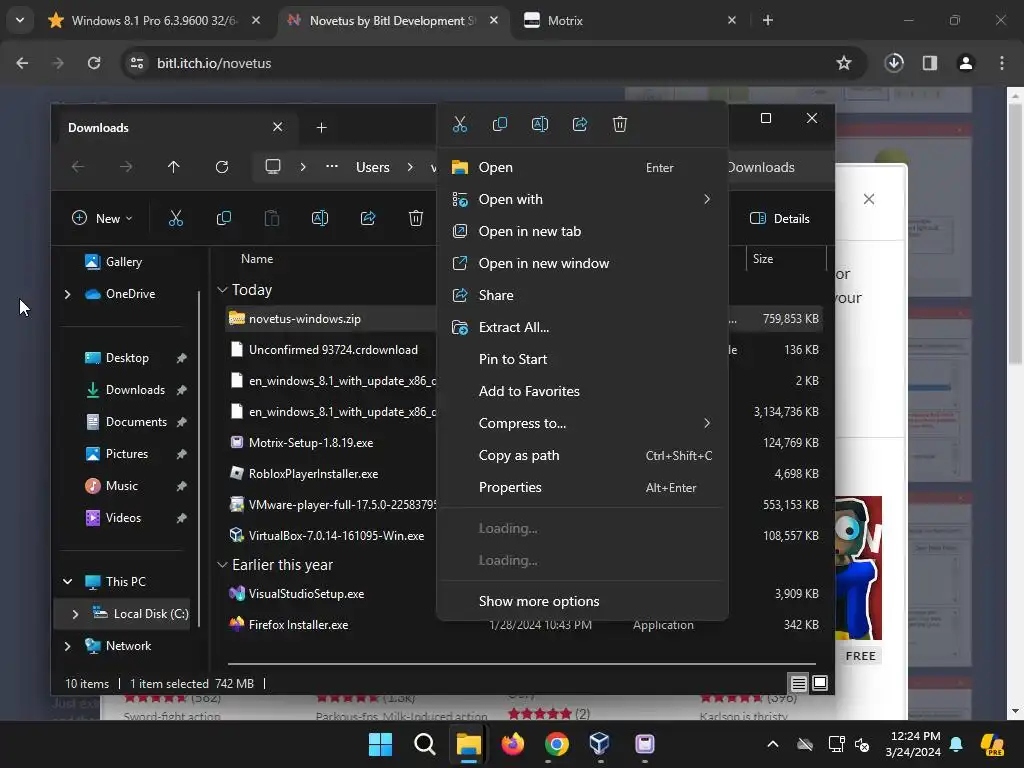Select Open in new tab
This screenshot has height=768, width=1024.
(582, 231)
